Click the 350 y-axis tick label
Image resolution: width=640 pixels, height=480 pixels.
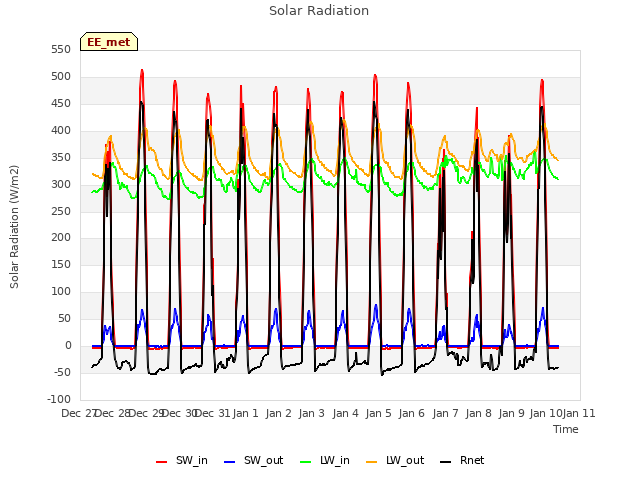point(61,157)
